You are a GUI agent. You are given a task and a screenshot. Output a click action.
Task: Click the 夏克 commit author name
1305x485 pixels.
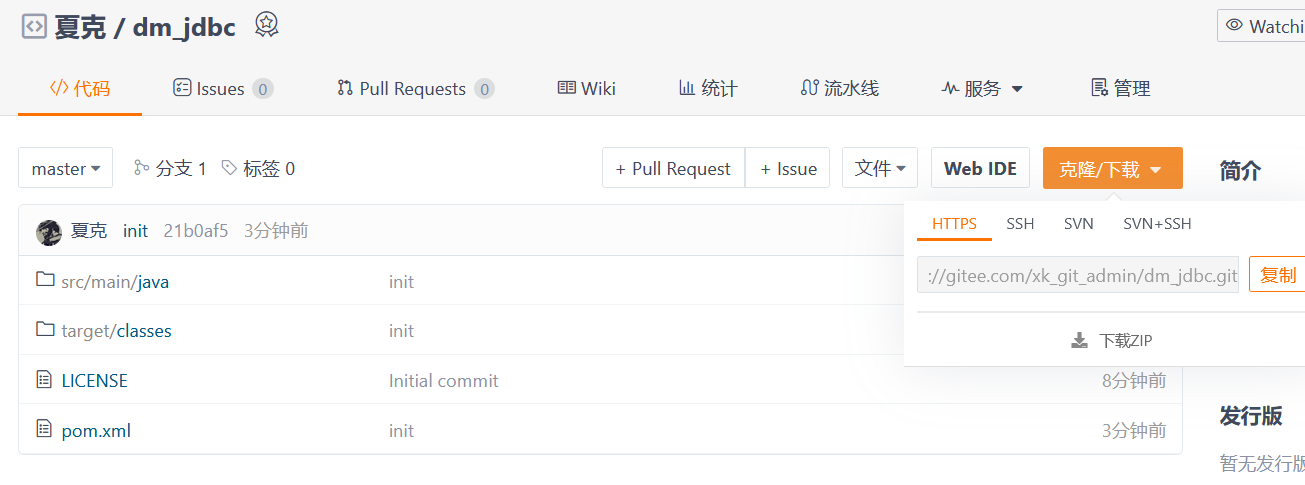pos(88,231)
